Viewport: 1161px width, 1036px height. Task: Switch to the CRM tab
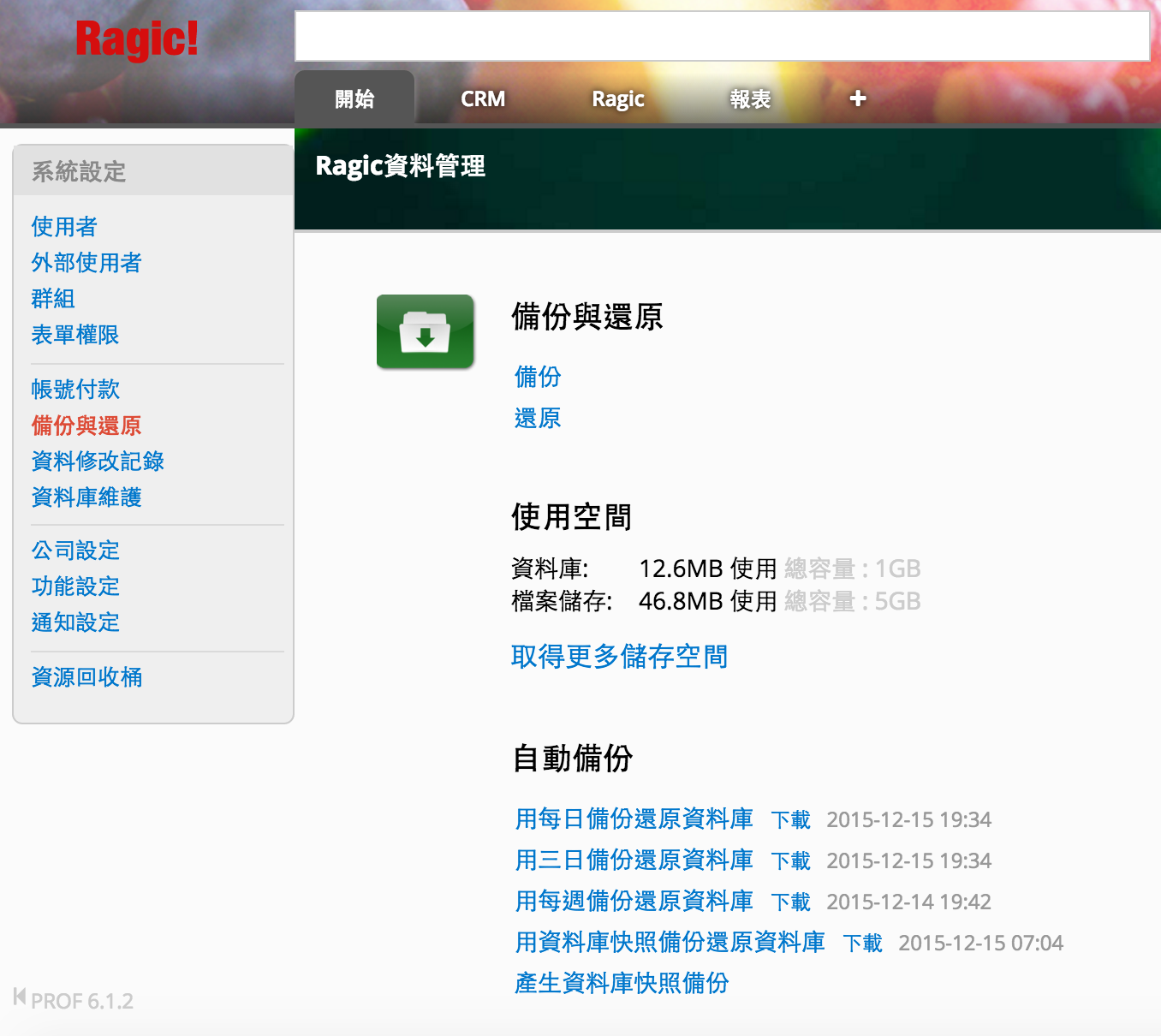click(483, 98)
